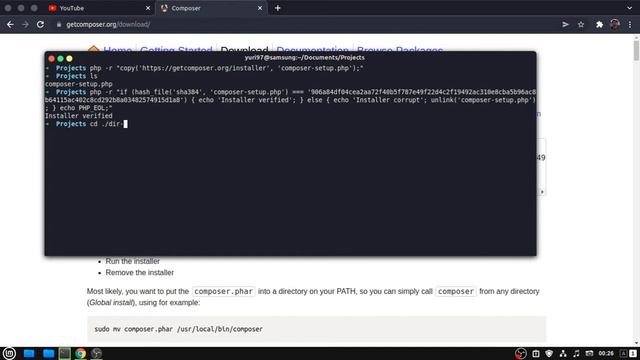Click the page vertical scrollbar thumb
This screenshot has width=640, height=360.
[x=636, y=50]
